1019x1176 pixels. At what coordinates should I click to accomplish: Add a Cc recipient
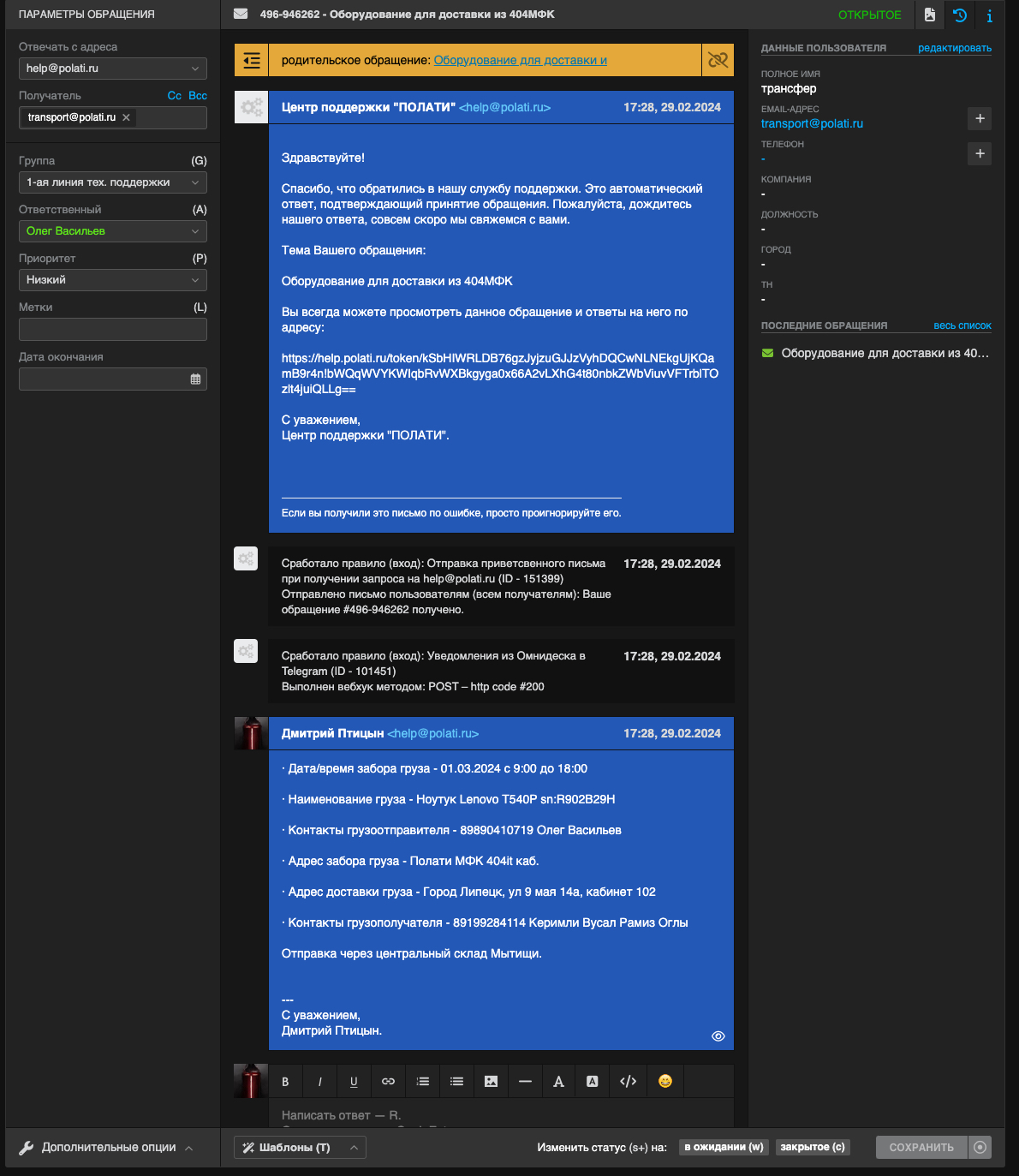(175, 96)
